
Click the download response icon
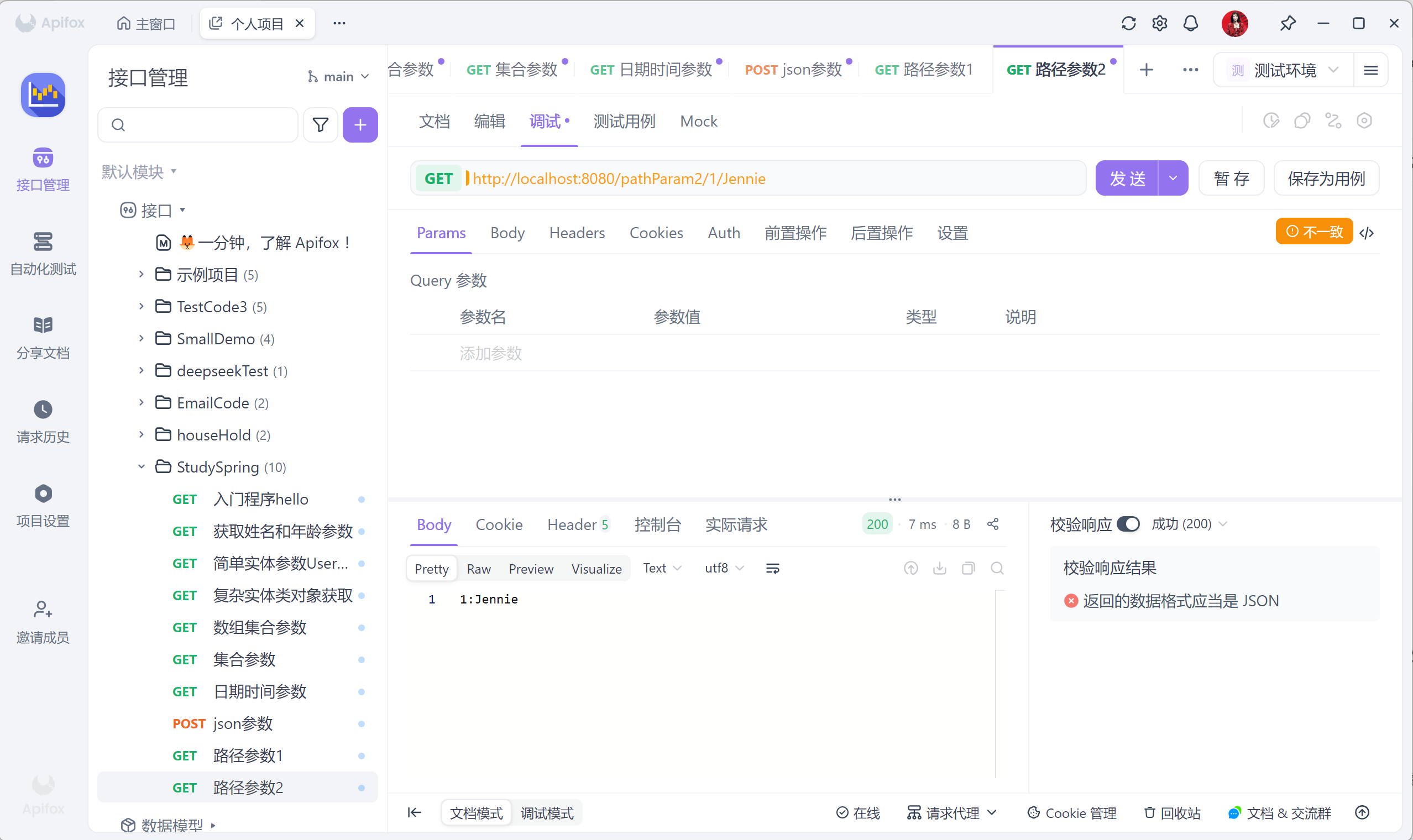pos(939,568)
